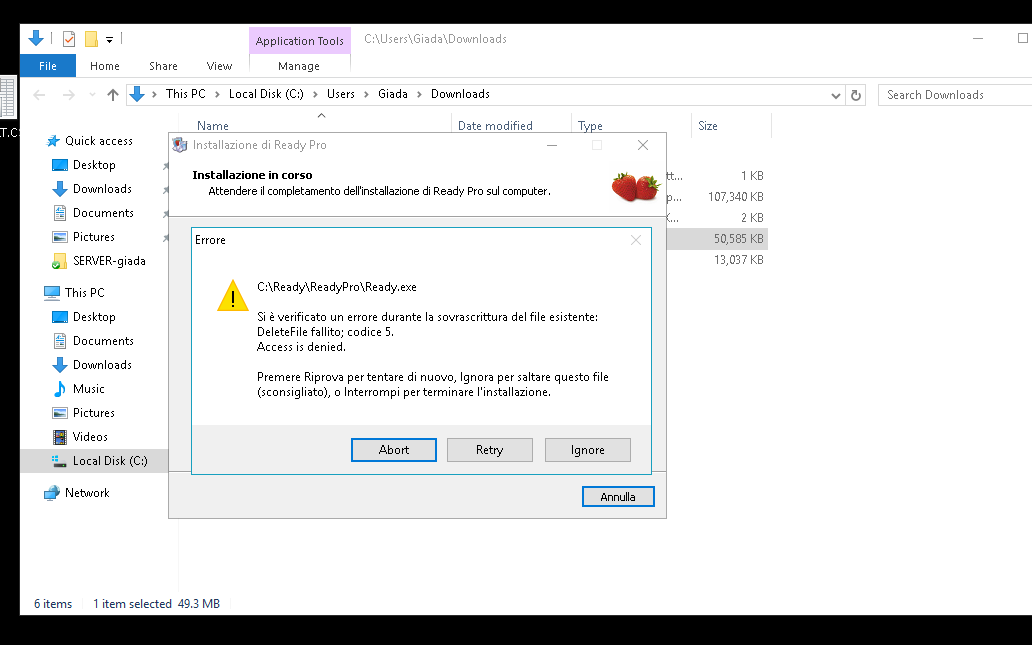Viewport: 1032px width, 645px height.
Task: Open Downloads under Quick access
Action: click(102, 189)
